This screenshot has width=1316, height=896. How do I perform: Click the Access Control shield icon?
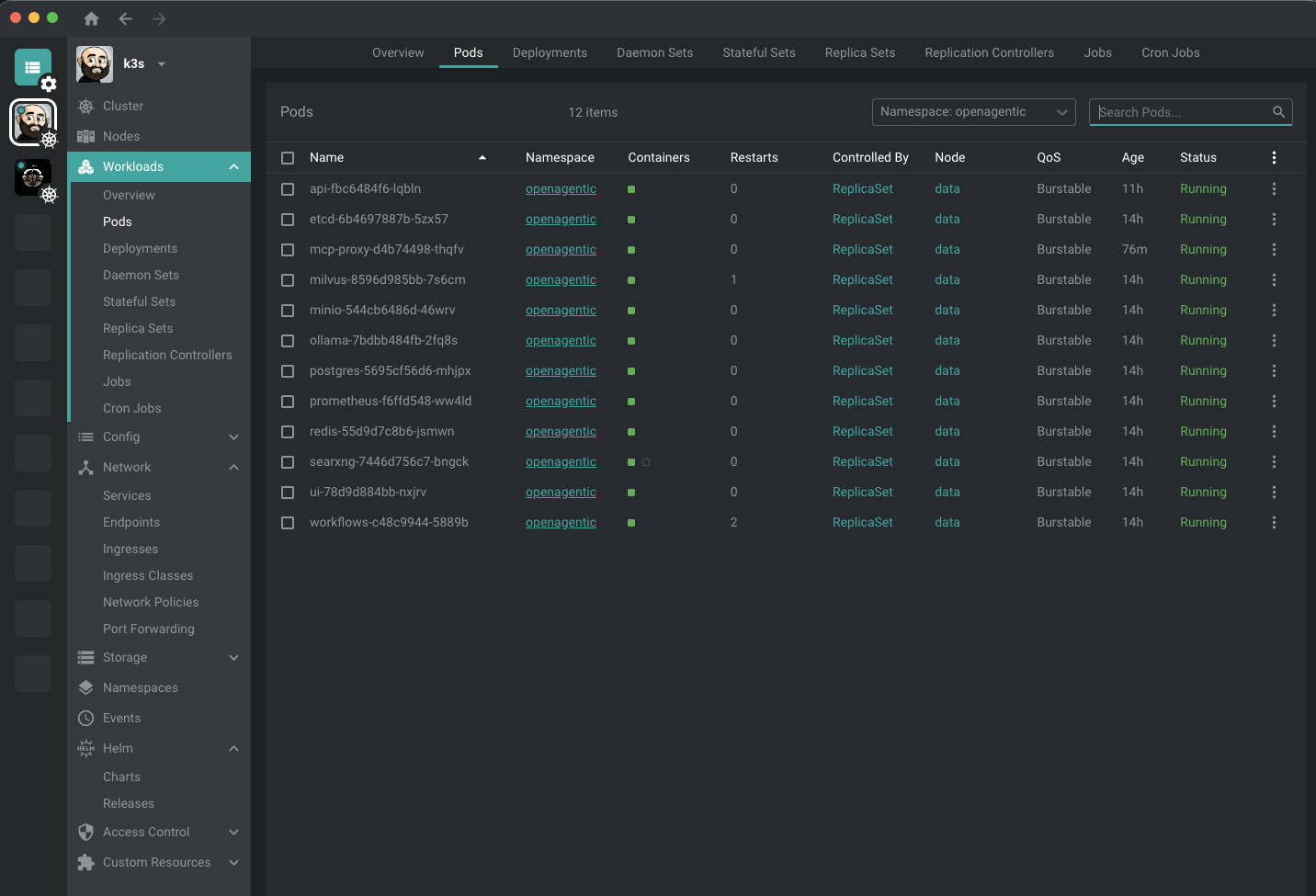point(85,832)
